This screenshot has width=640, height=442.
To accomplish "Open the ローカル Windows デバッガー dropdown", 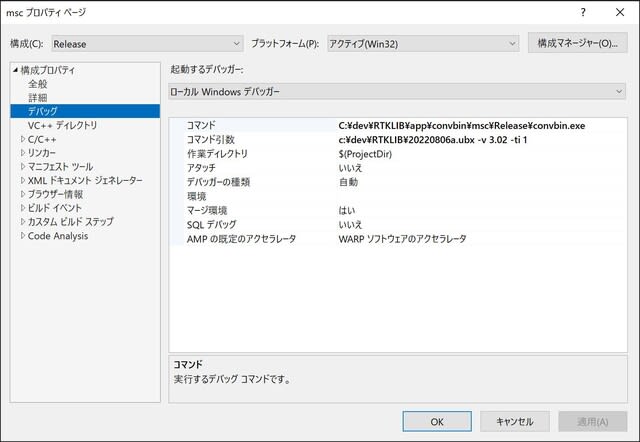I will (x=397, y=91).
